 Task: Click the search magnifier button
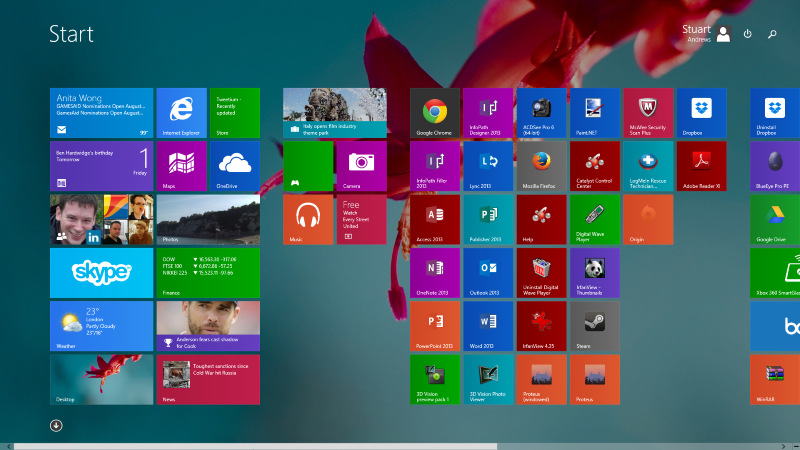[772, 34]
